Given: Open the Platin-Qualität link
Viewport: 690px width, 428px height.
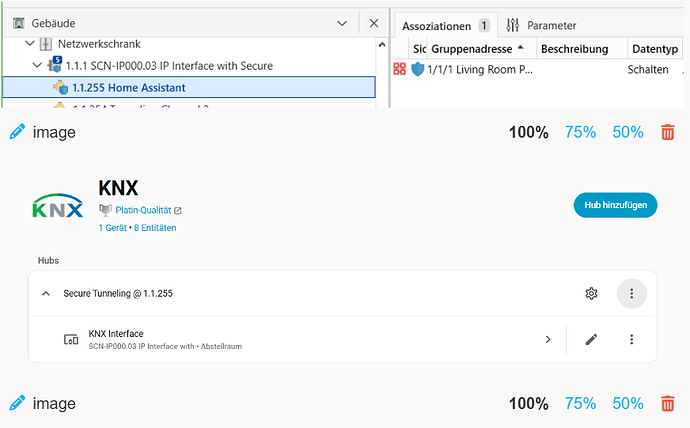Looking at the screenshot, I should [143, 210].
